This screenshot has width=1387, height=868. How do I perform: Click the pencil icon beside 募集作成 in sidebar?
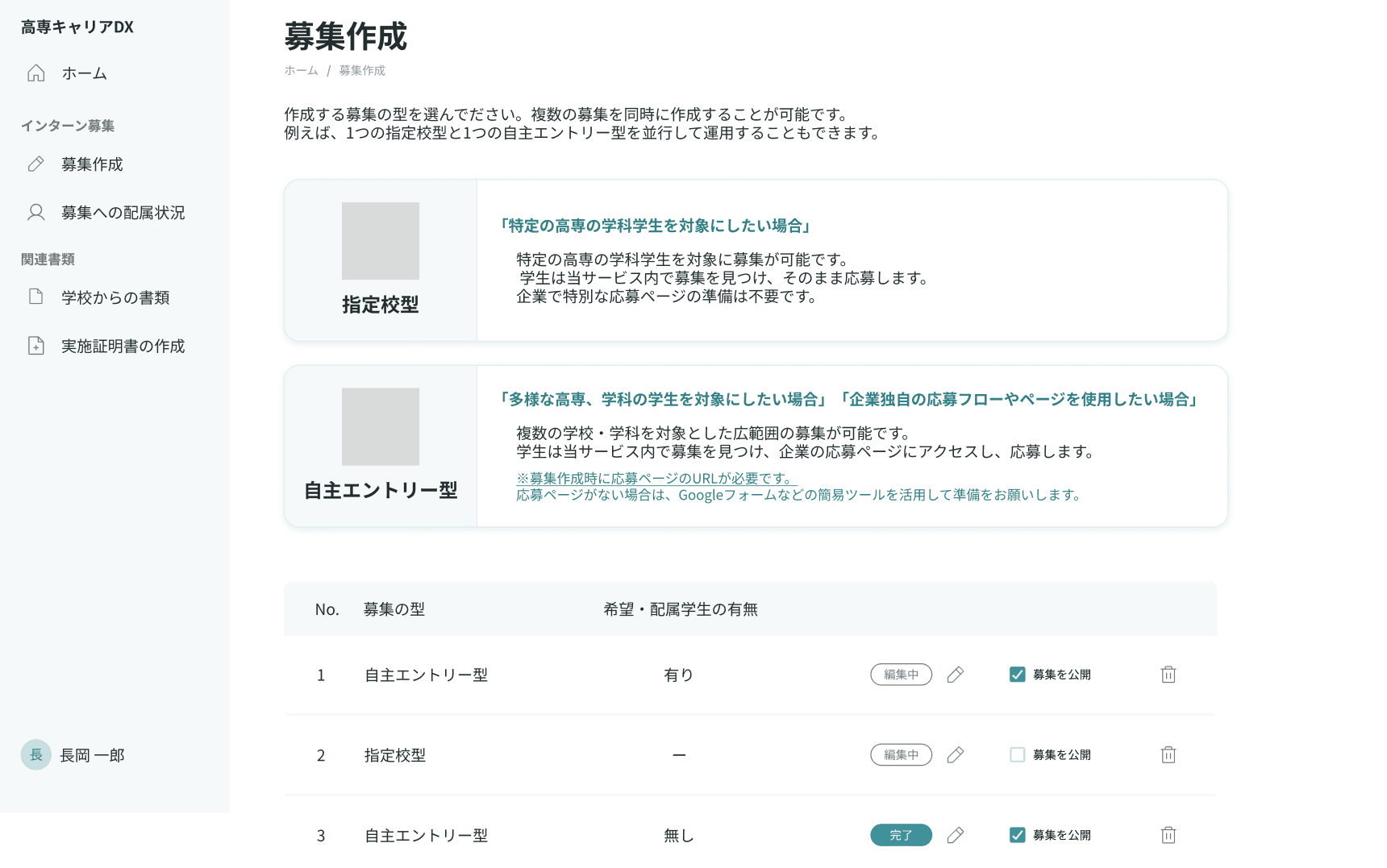(x=36, y=164)
